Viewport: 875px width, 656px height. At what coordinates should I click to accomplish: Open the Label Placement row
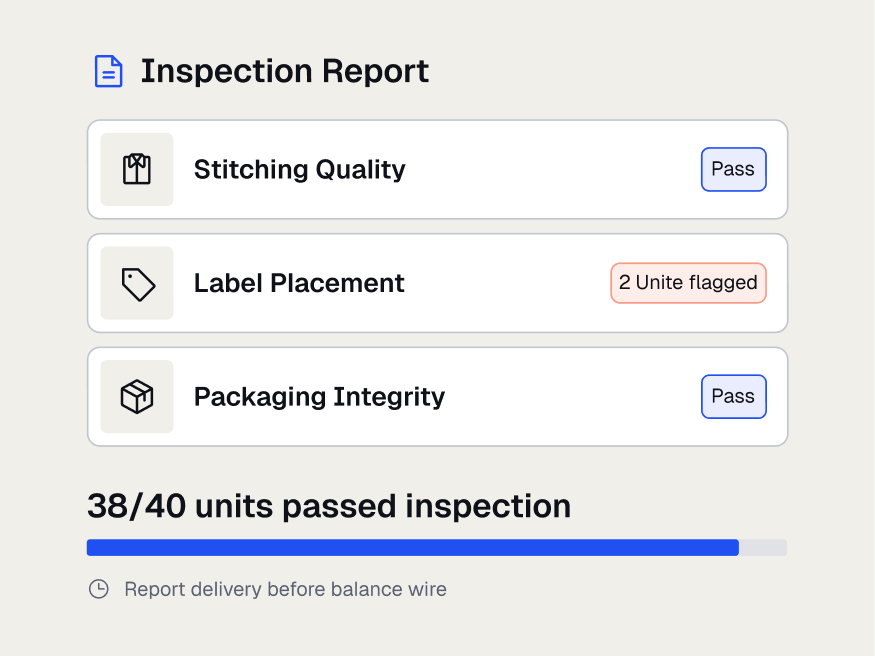click(438, 283)
